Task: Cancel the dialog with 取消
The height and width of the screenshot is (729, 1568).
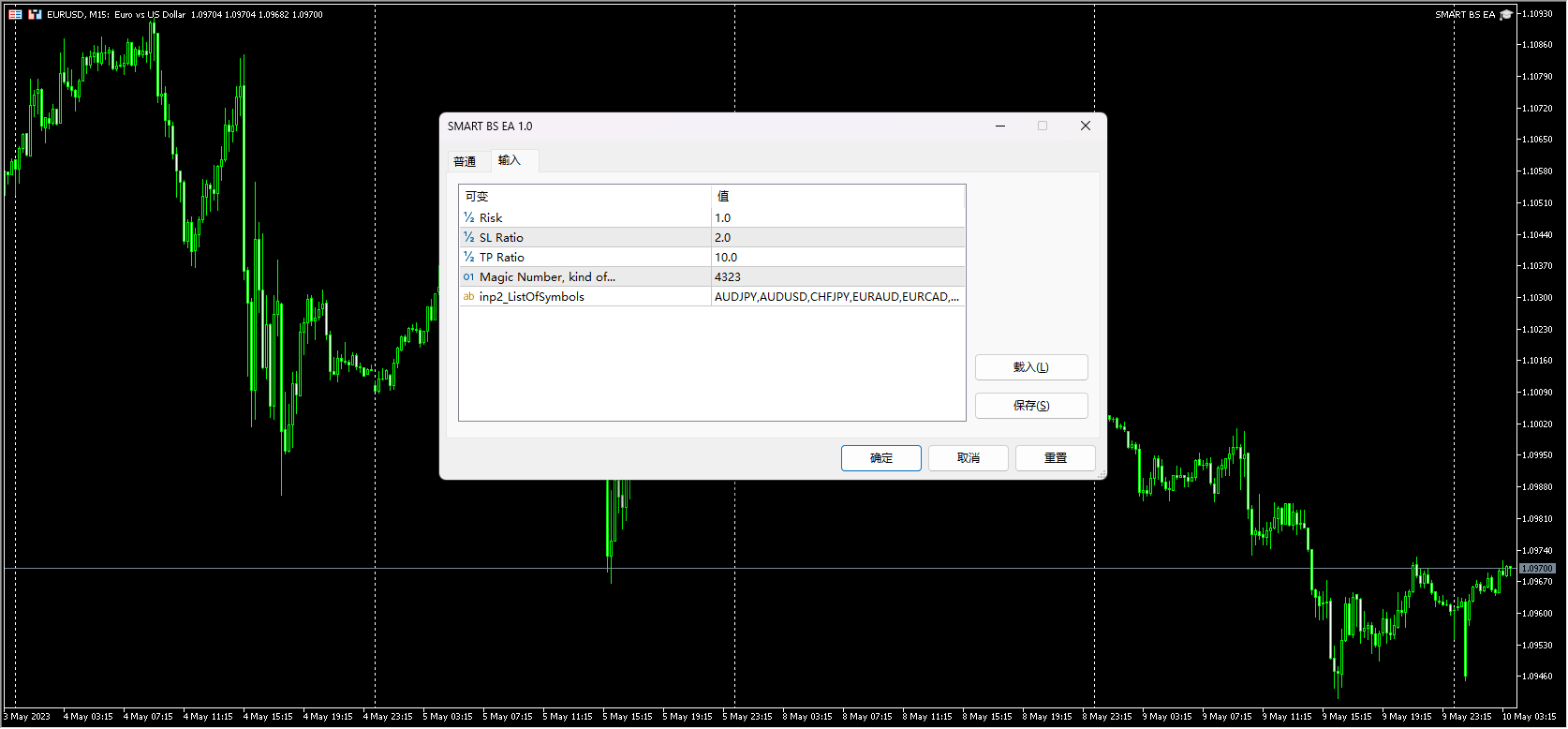Action: (x=969, y=458)
